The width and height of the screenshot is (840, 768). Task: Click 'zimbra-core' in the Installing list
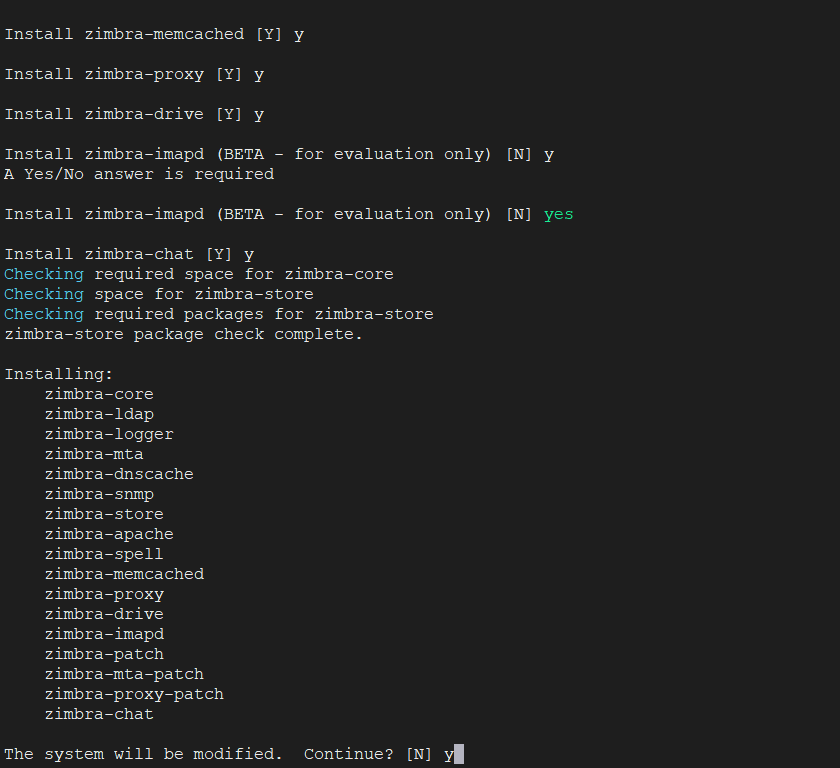tap(99, 394)
